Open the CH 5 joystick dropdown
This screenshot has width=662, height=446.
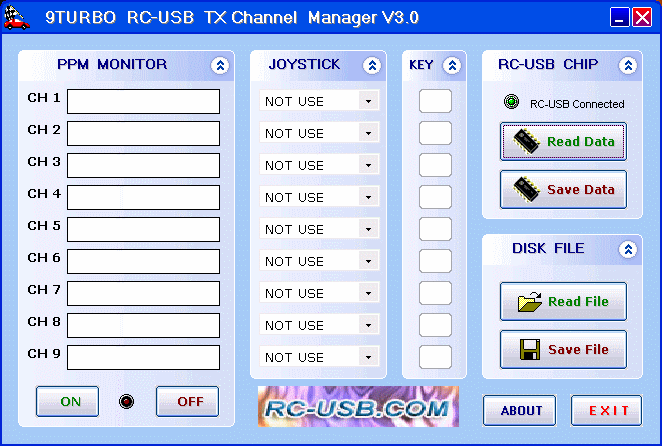(x=369, y=229)
